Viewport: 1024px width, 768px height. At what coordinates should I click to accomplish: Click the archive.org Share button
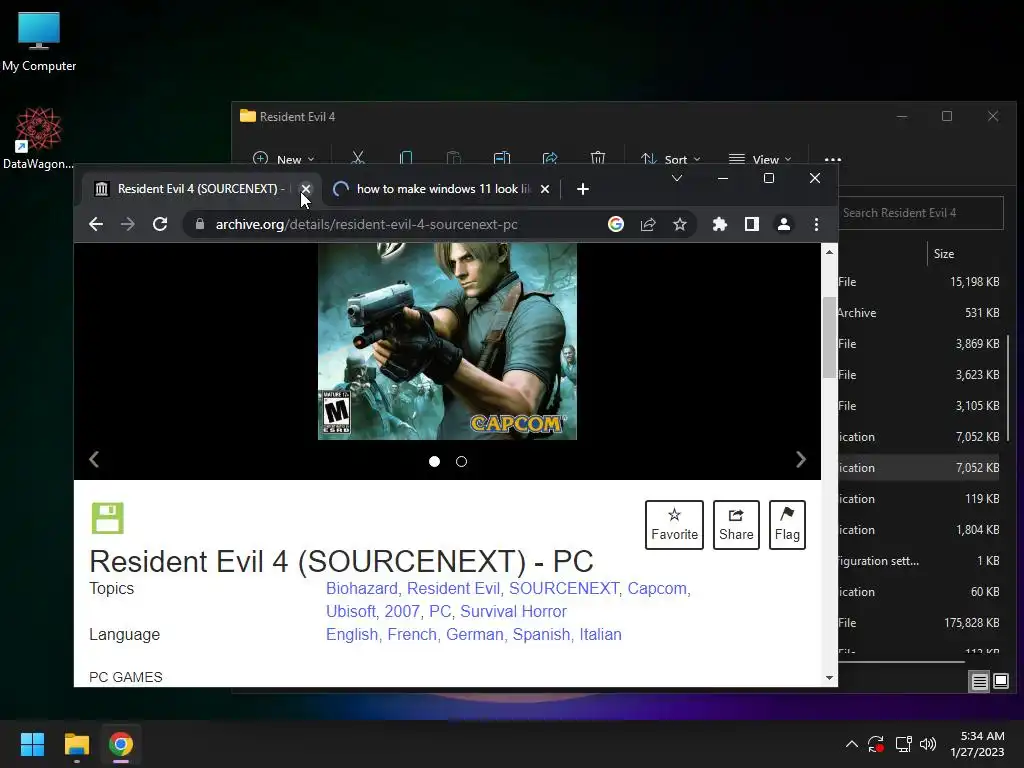click(736, 525)
